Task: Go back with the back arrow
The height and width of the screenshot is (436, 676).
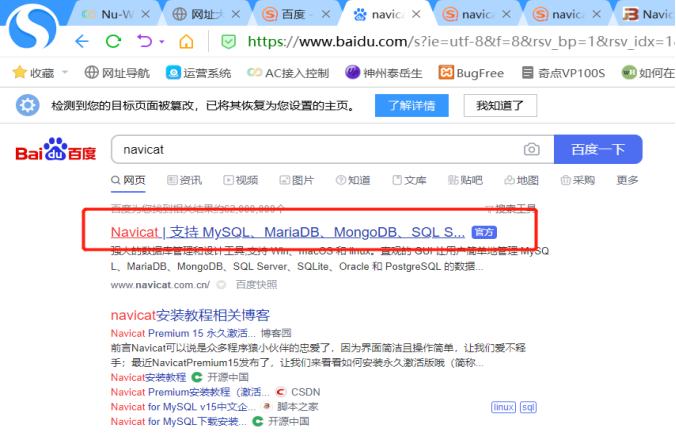Action: (x=82, y=41)
